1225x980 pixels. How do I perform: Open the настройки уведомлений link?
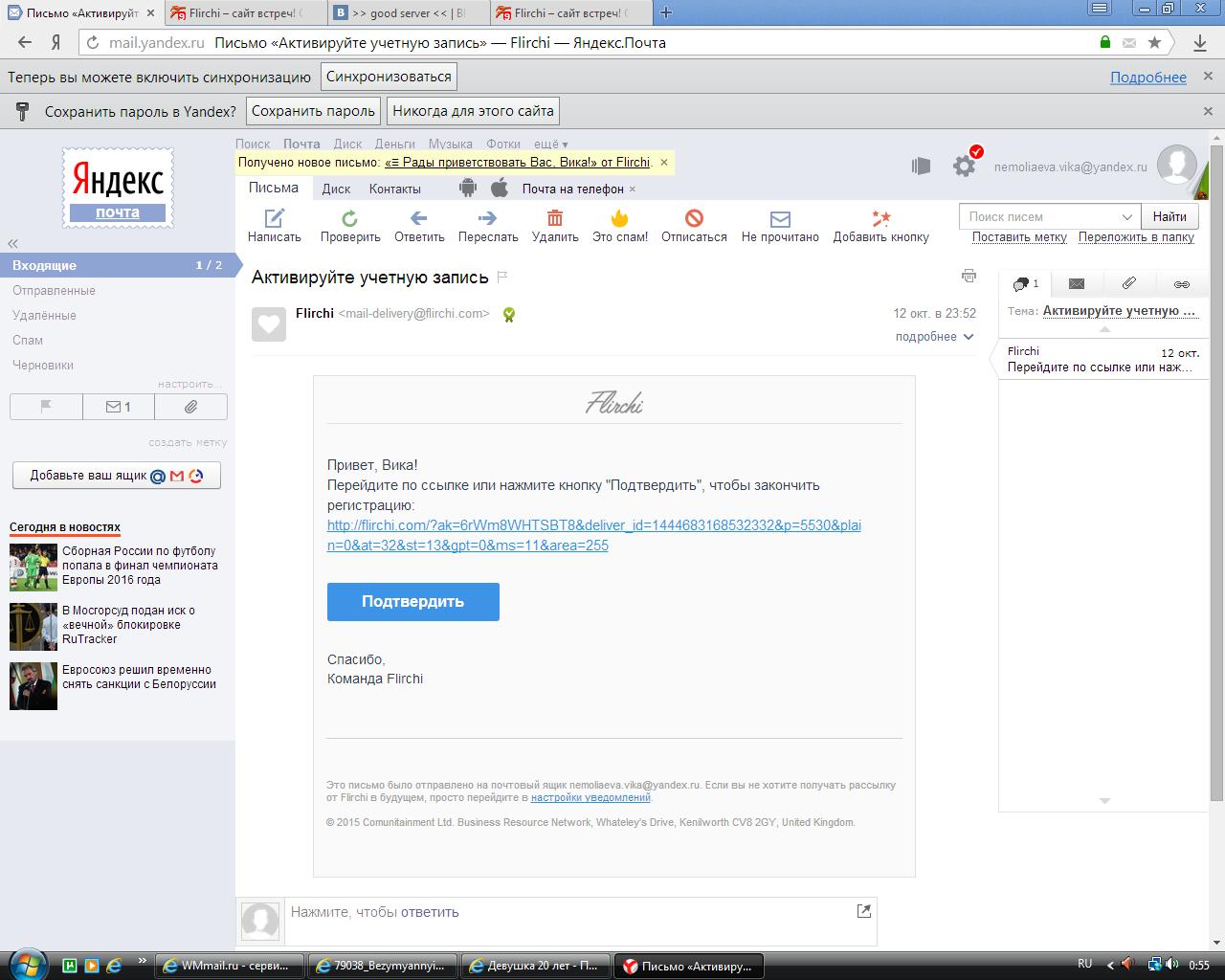click(x=590, y=797)
